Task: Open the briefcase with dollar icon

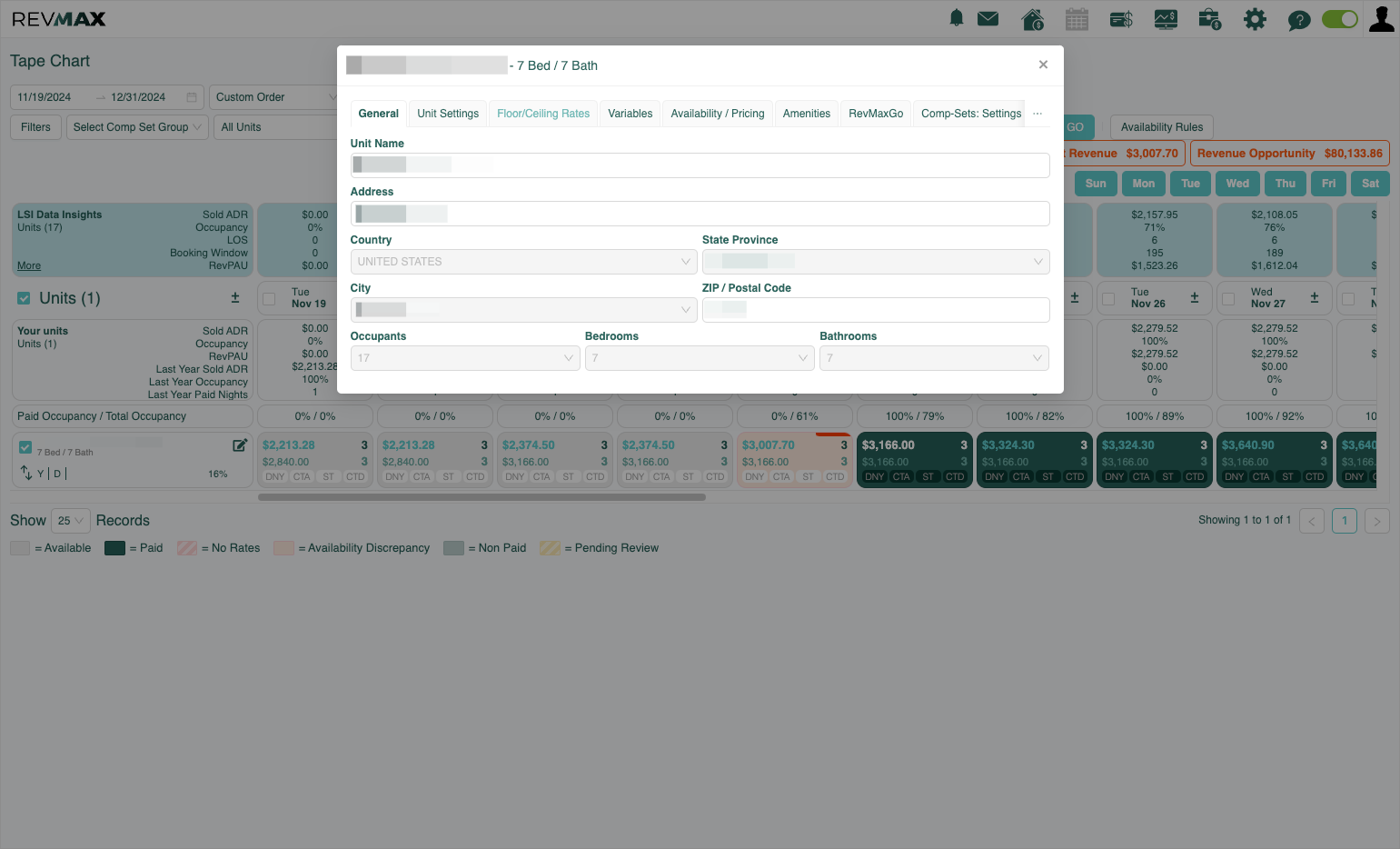Action: (x=1210, y=19)
